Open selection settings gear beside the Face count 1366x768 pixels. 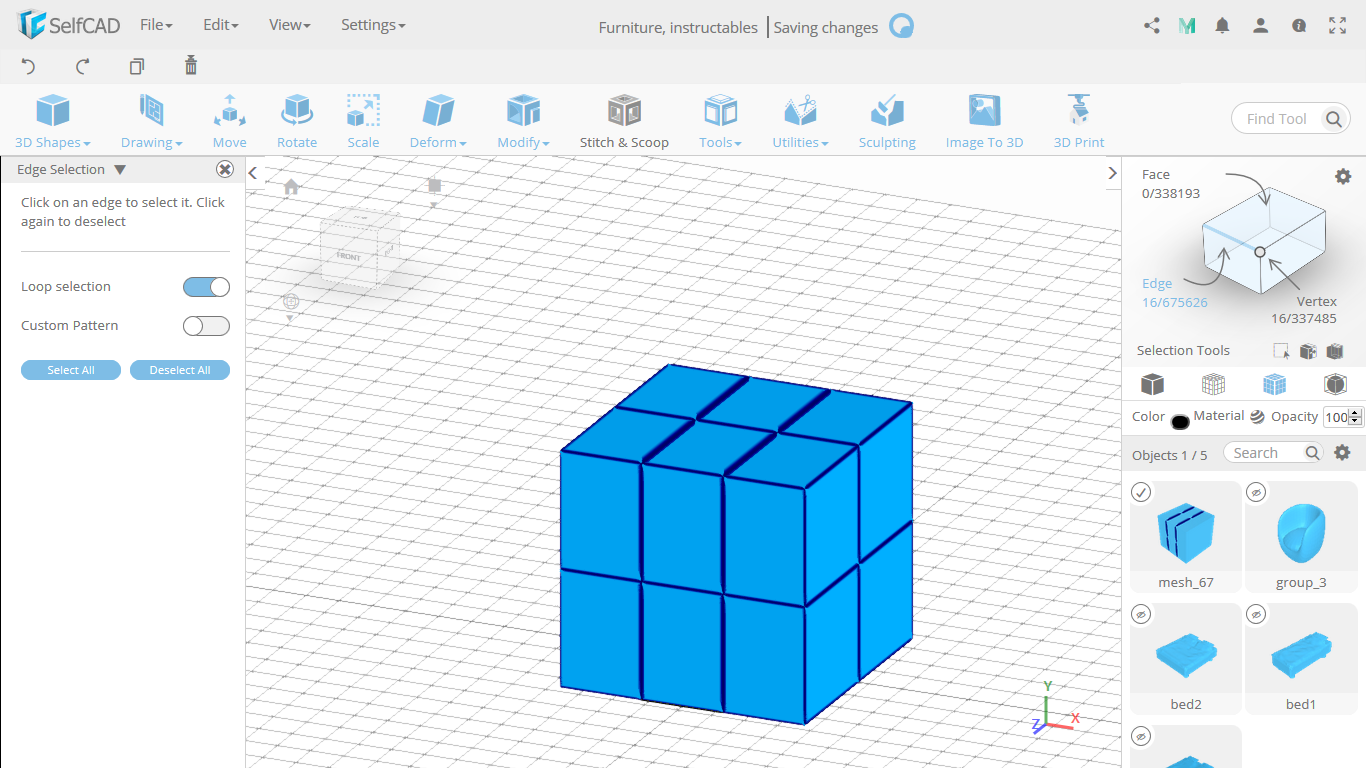[x=1343, y=176]
